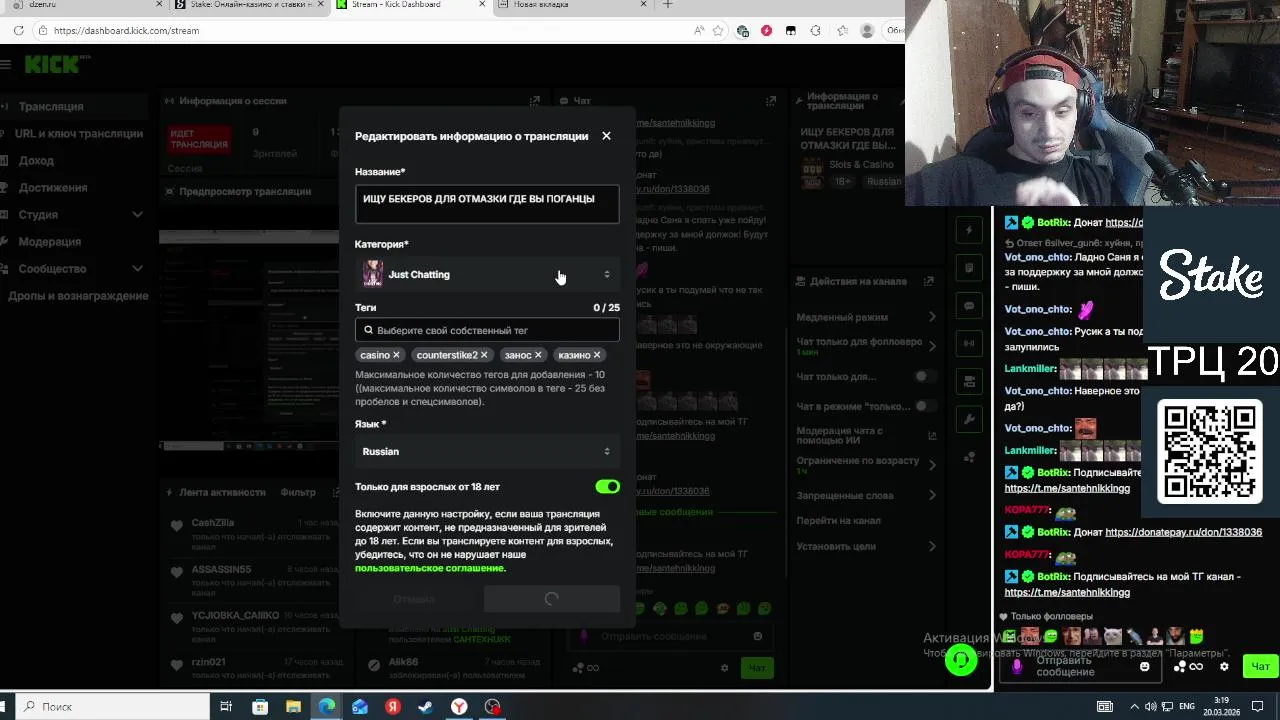The width and height of the screenshot is (1280, 720).
Task: Click the camera icon in vertical strip
Action: tap(968, 381)
